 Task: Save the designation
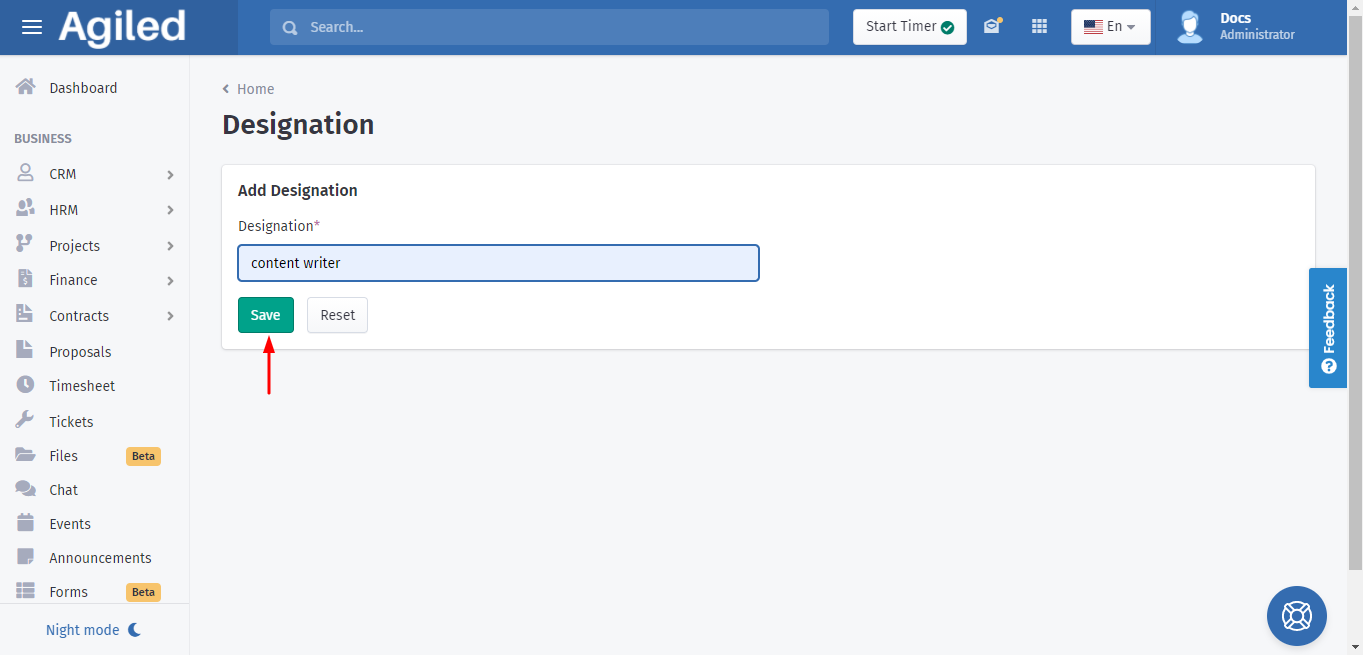(x=266, y=315)
